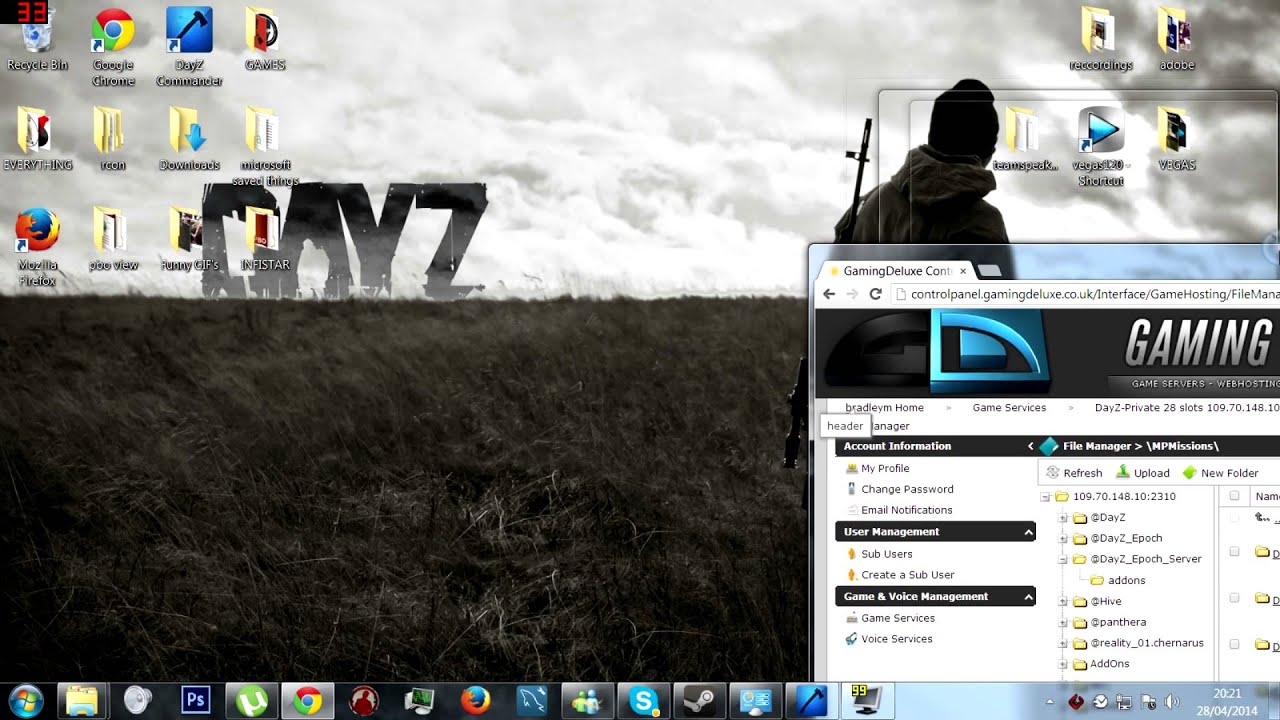Open the vegas120 Shortcut icon
1280x720 pixels.
point(1101,147)
